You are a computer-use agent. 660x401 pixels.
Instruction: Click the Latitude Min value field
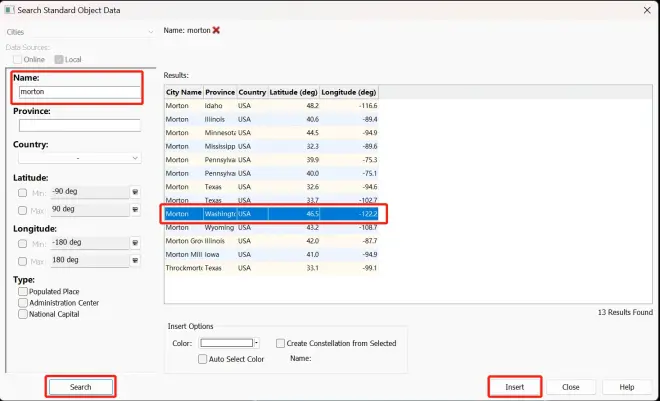coord(90,192)
